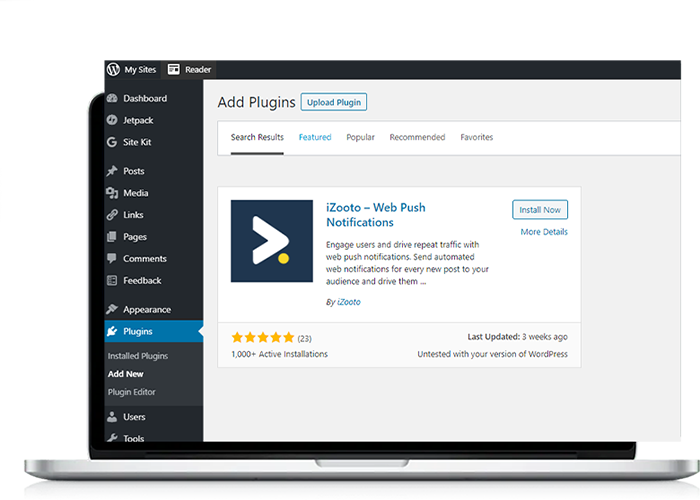
Task: Click the Appearance paintbrush icon
Action: 112,309
